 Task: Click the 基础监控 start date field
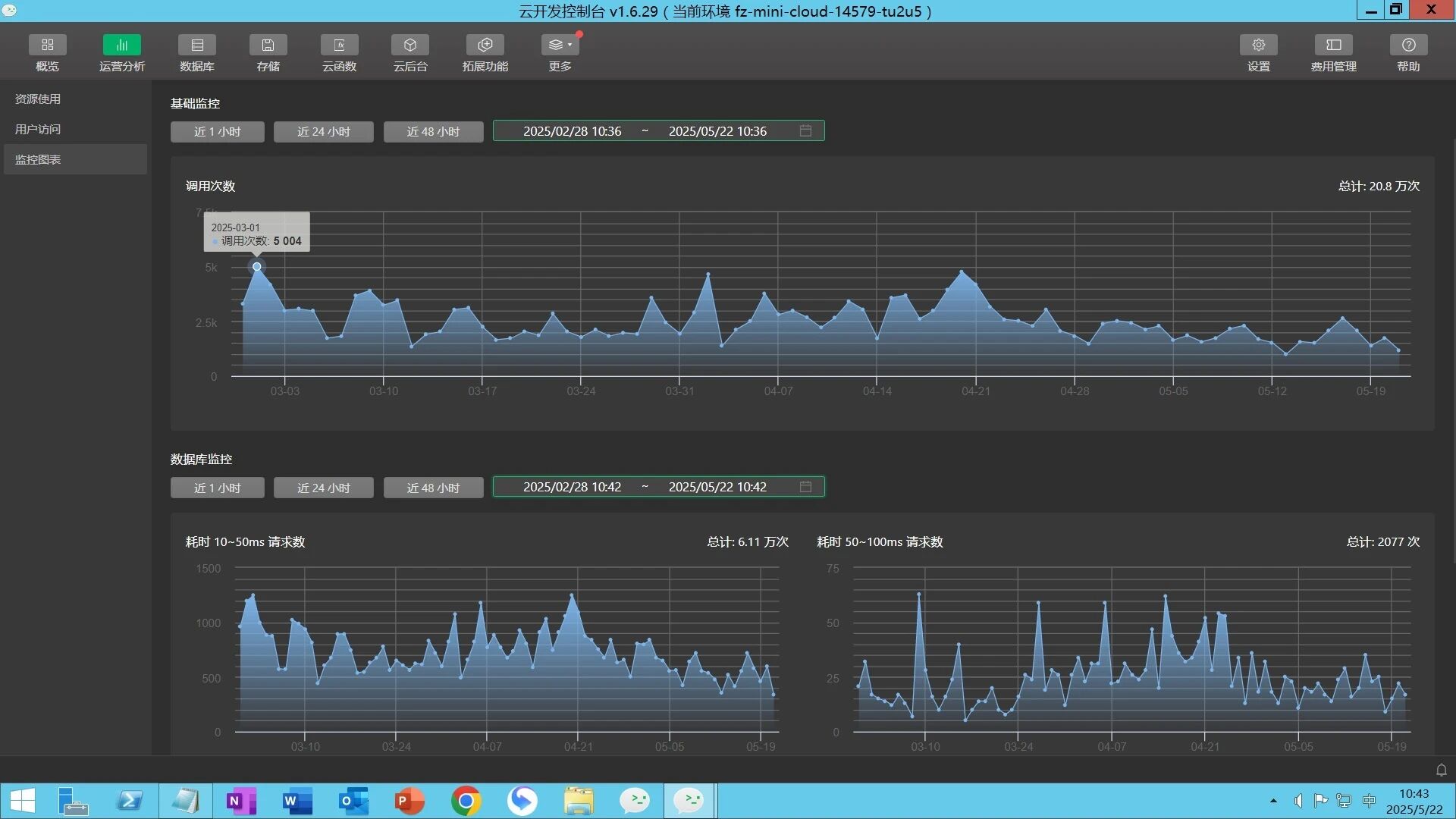point(572,131)
